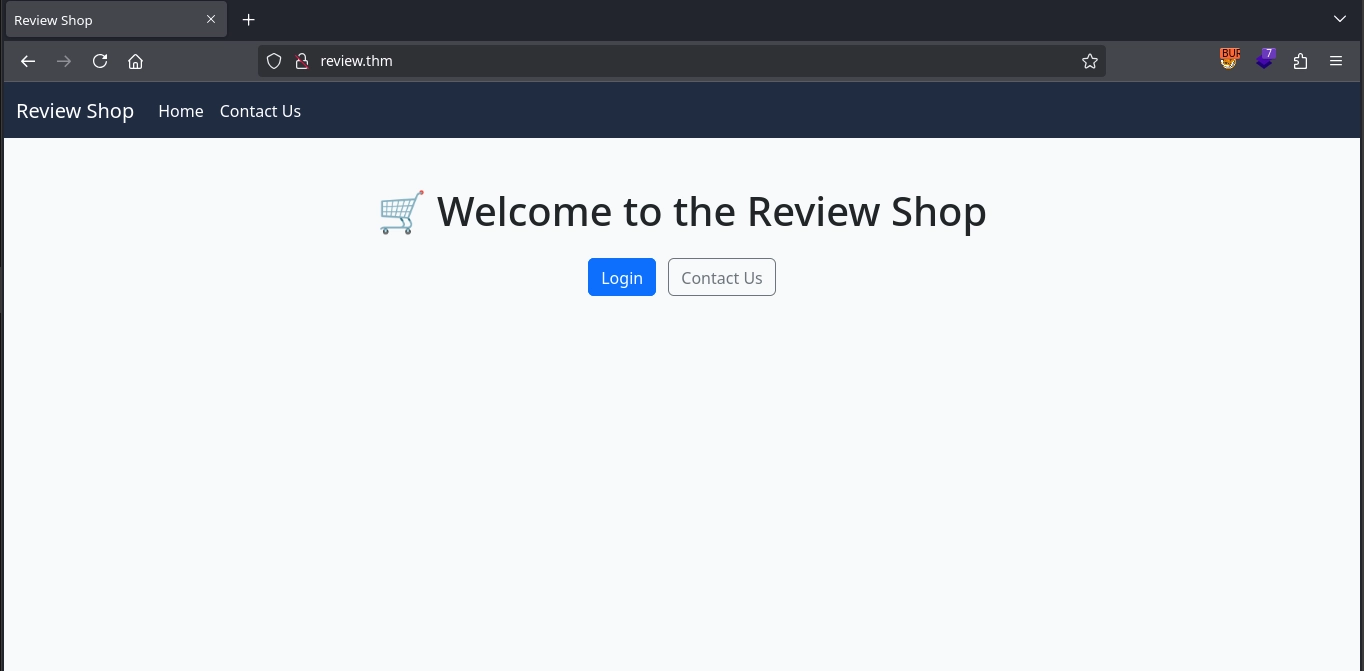Open the Burp extension icon
This screenshot has height=671, width=1364.
coord(1229,60)
